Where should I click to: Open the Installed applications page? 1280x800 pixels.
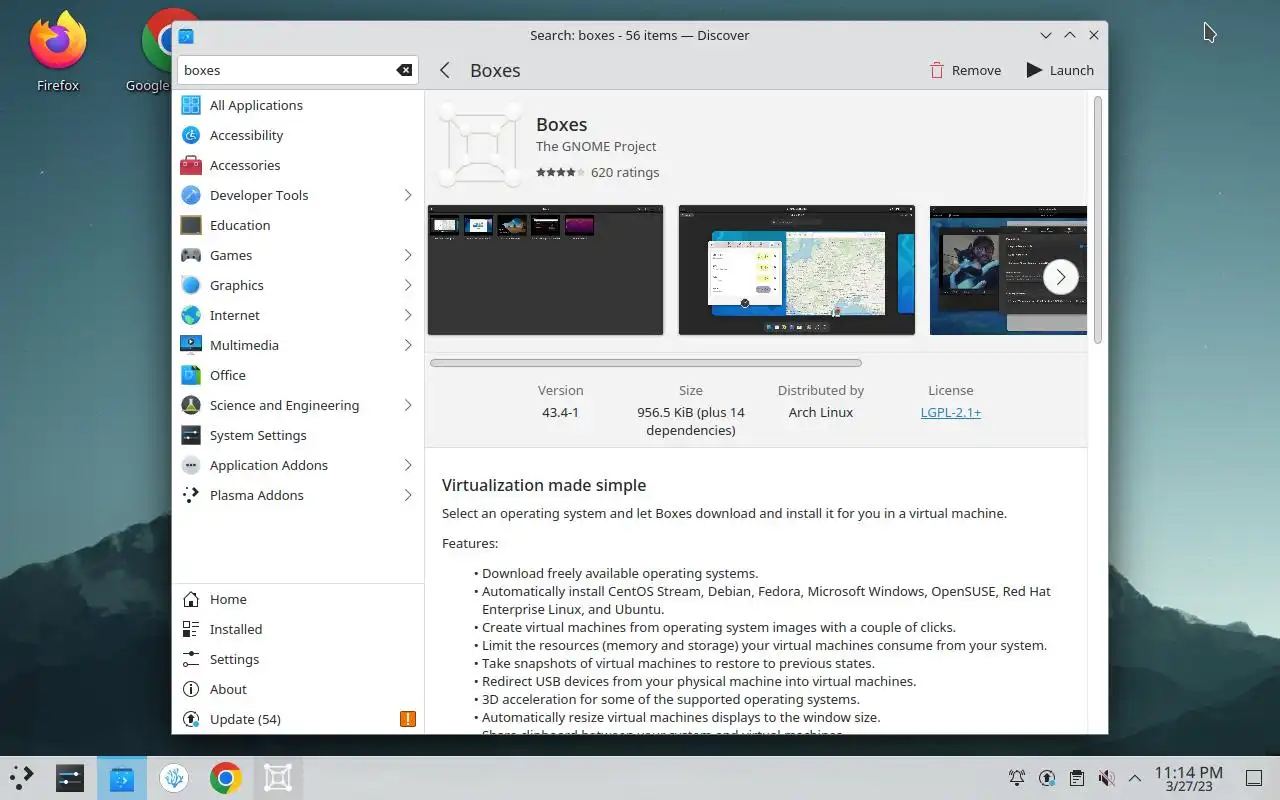coord(298,629)
